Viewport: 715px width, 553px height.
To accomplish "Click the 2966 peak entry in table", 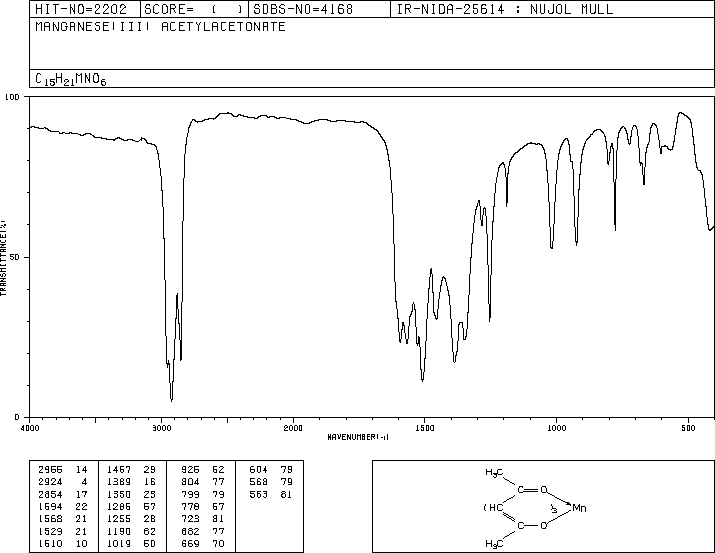I will 63,470.
